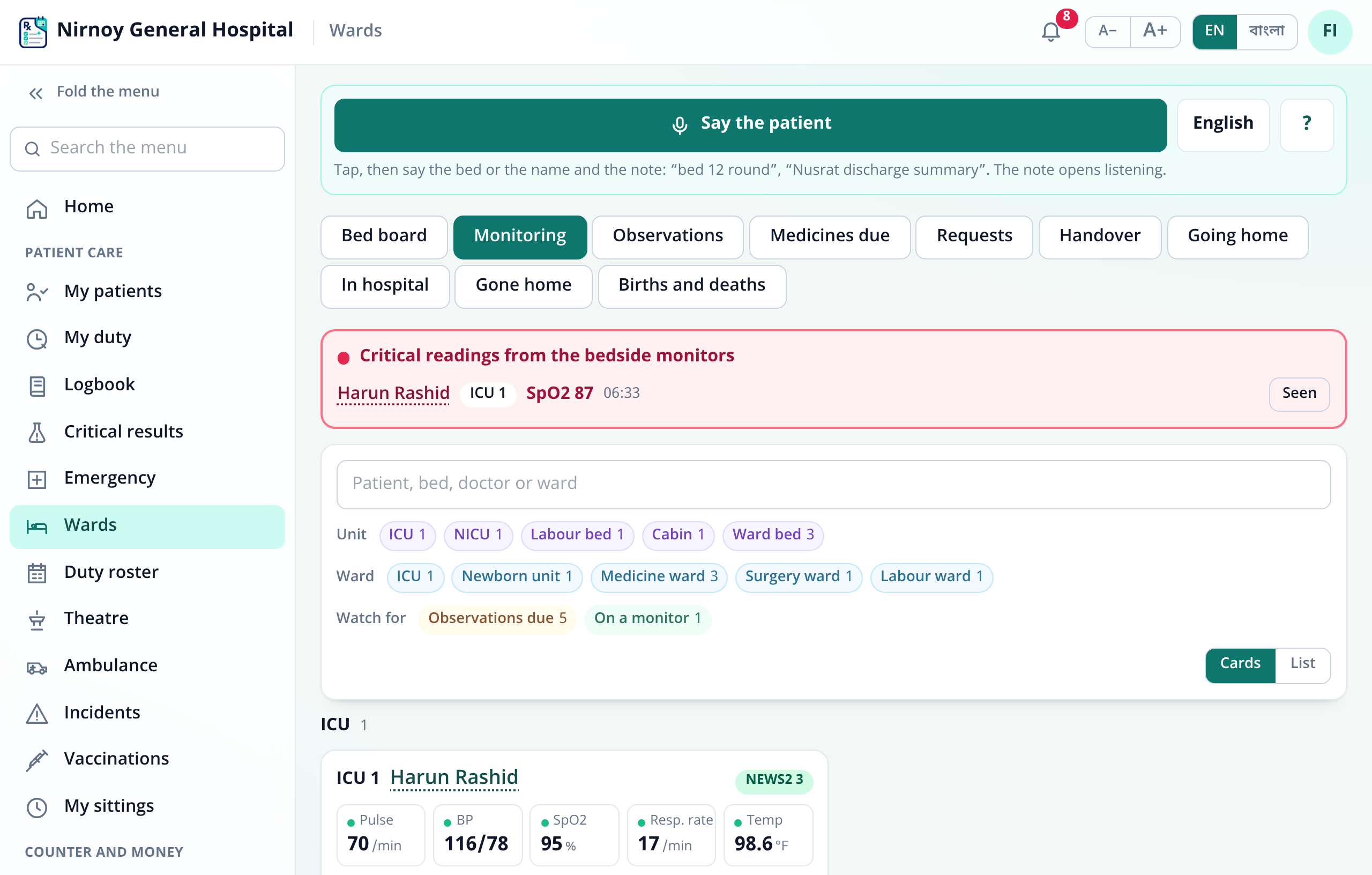
Task: Open the Handover tab
Action: 1099,236
